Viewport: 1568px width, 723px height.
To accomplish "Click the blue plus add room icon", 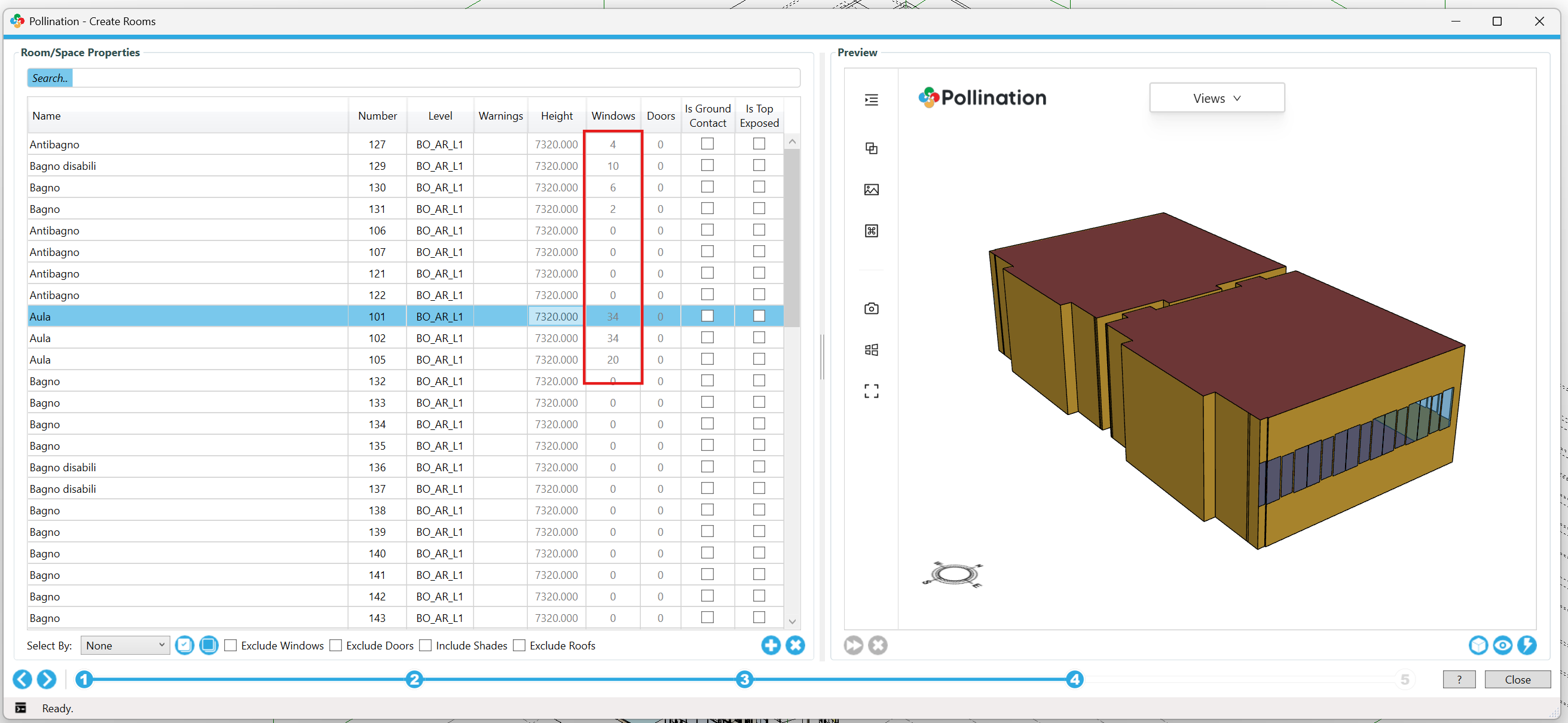I will (x=771, y=646).
